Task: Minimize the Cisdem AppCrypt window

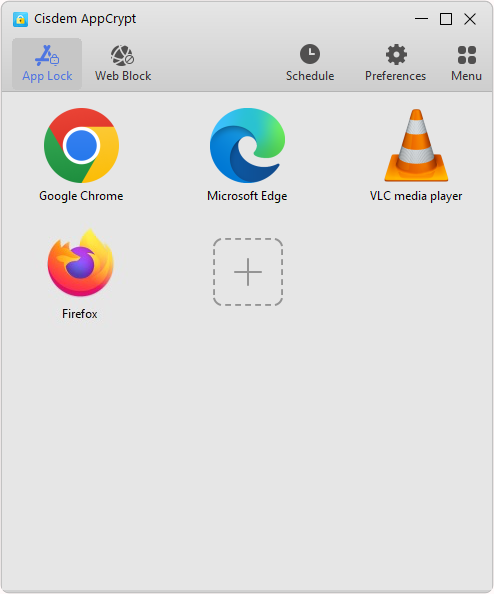Action: (421, 19)
